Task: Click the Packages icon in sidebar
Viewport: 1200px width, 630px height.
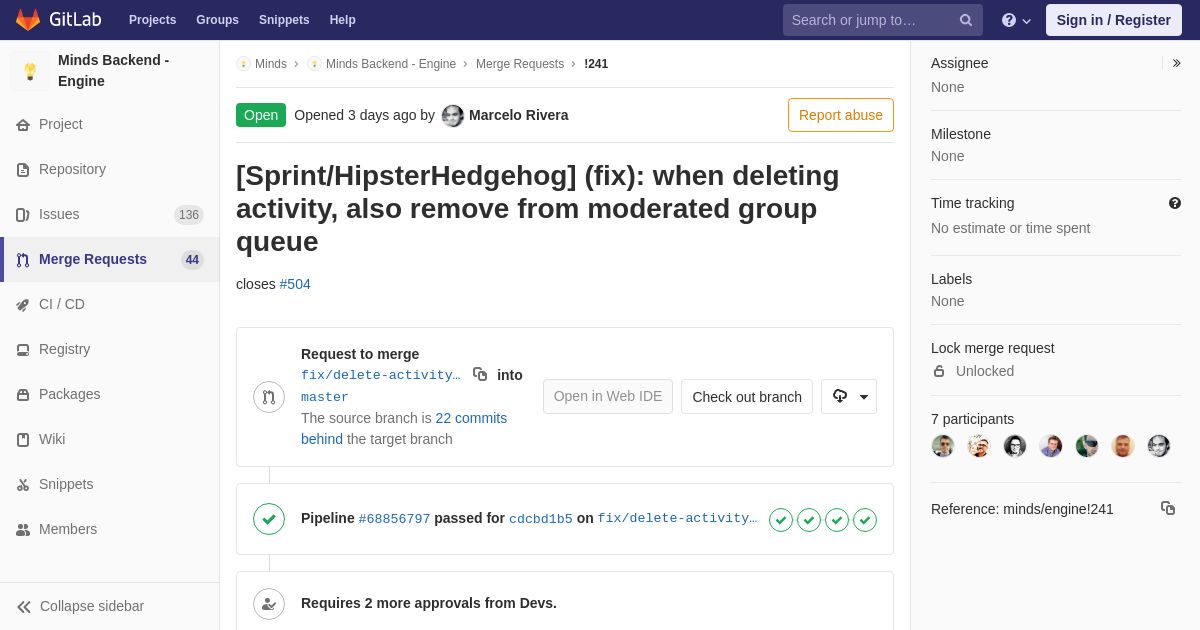Action: (x=23, y=395)
